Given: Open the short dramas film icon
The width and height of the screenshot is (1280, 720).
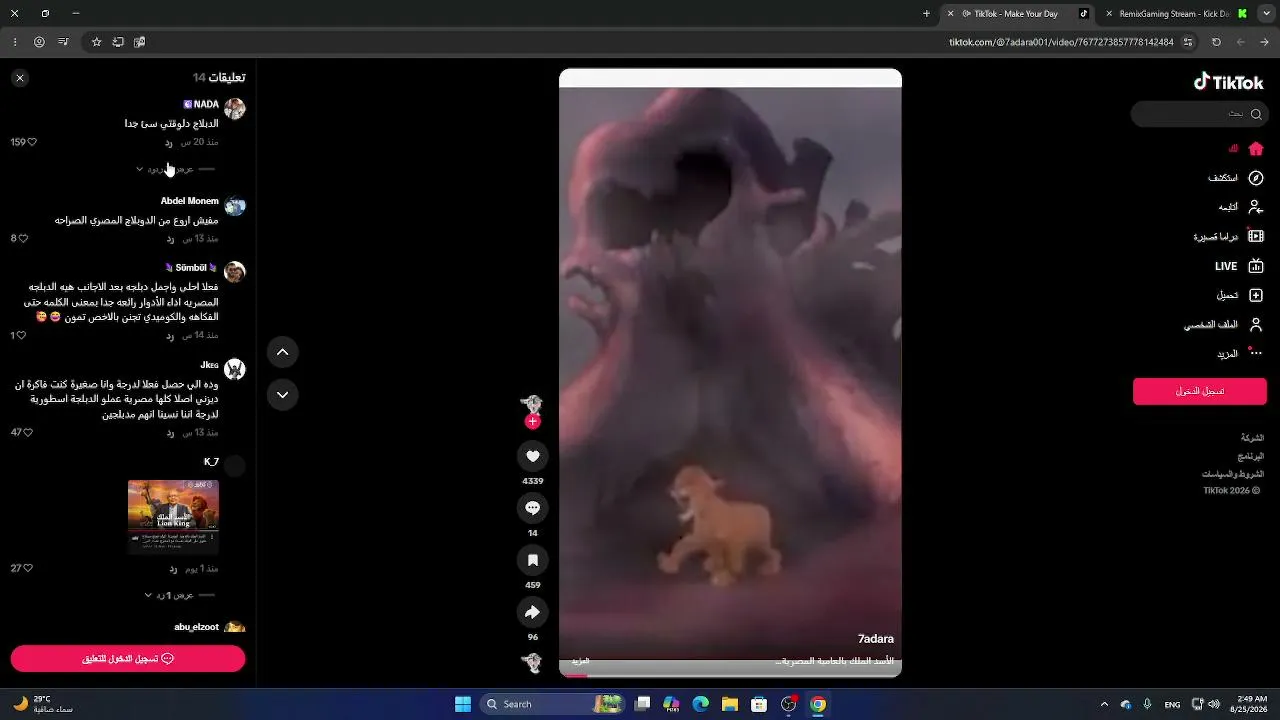Looking at the screenshot, I should tap(1256, 237).
